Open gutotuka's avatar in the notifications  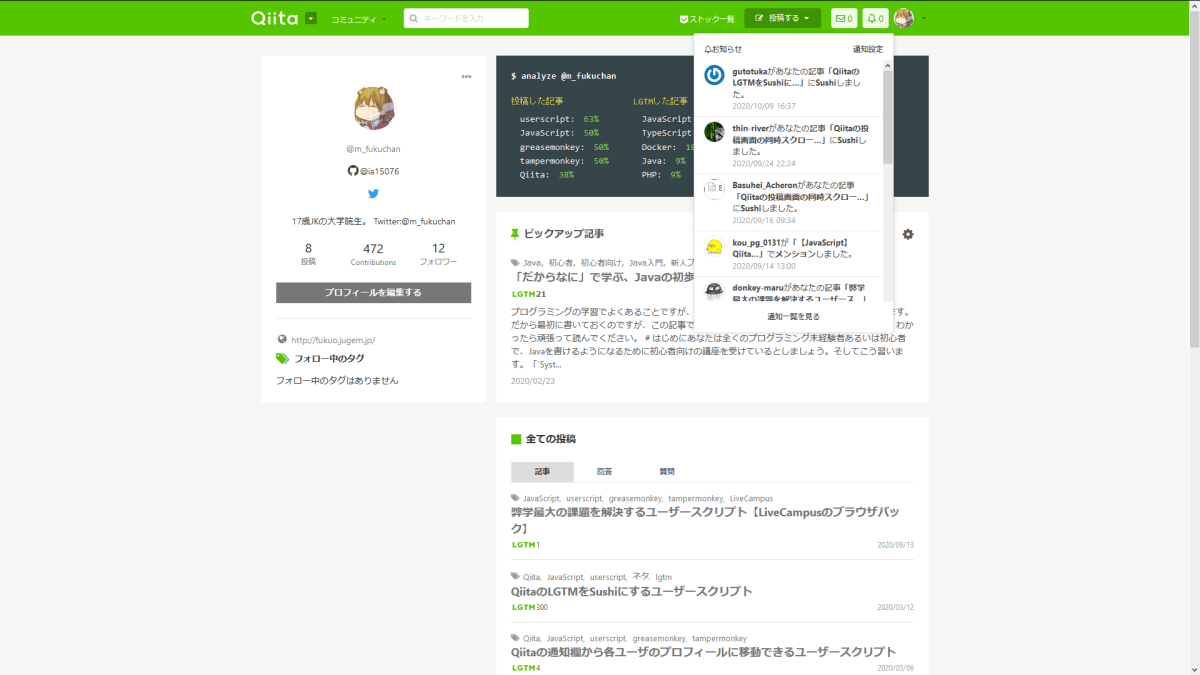pos(714,75)
